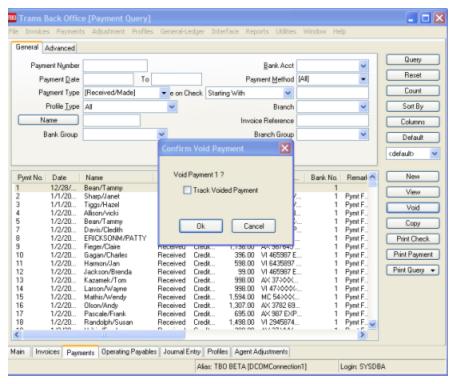Click the Payment Number input field

115,66
